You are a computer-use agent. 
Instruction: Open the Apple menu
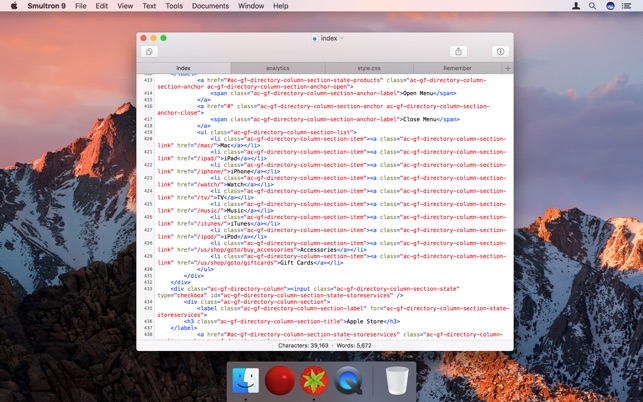pos(14,6)
